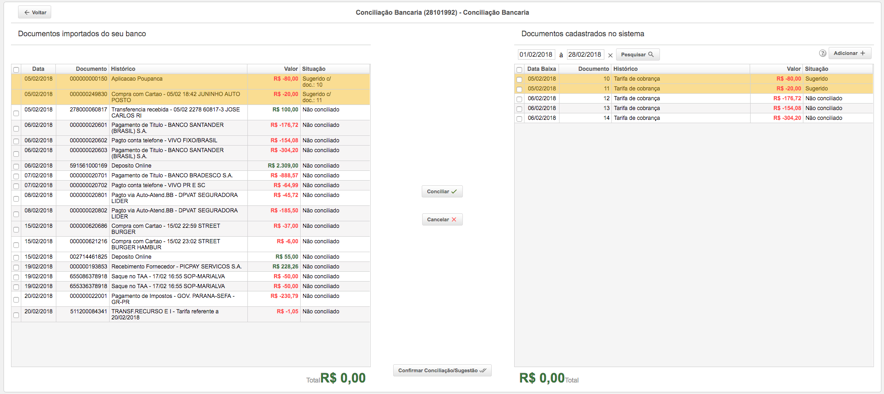
Task: Check system document 10 row checkbox
Action: [519, 79]
